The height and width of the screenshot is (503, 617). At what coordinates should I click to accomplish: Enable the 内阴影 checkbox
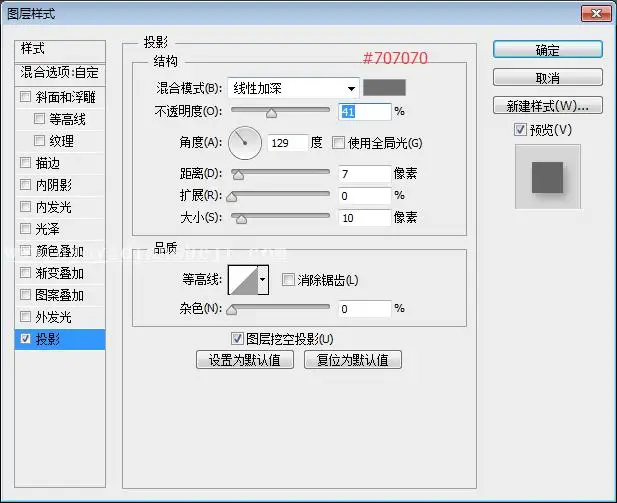coord(25,185)
